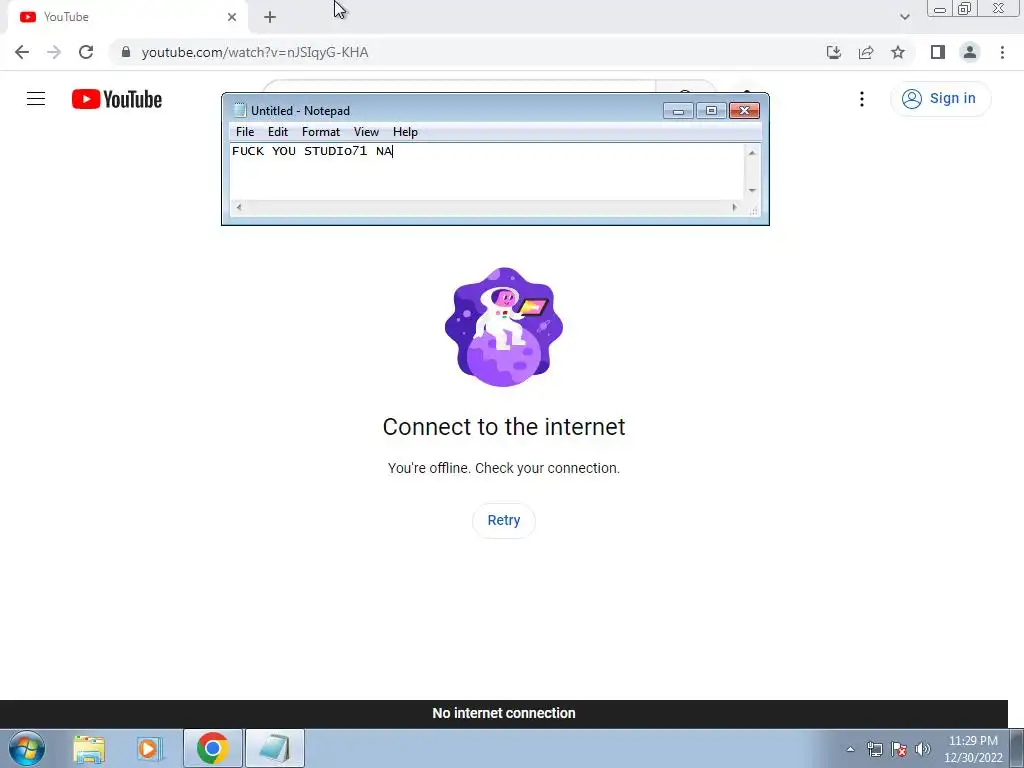Click the forward navigation arrow
1024x768 pixels.
click(54, 52)
